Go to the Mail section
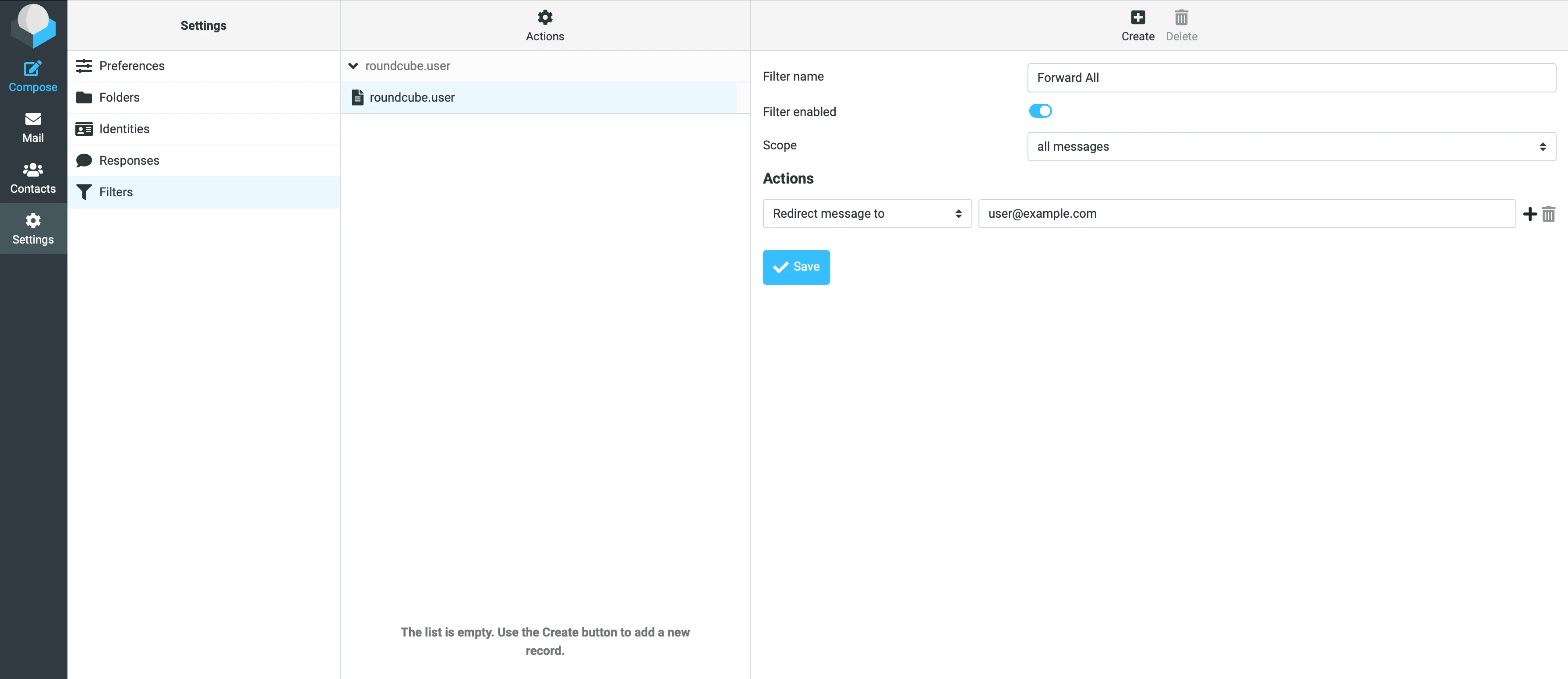Viewport: 1568px width, 679px height. [x=33, y=127]
